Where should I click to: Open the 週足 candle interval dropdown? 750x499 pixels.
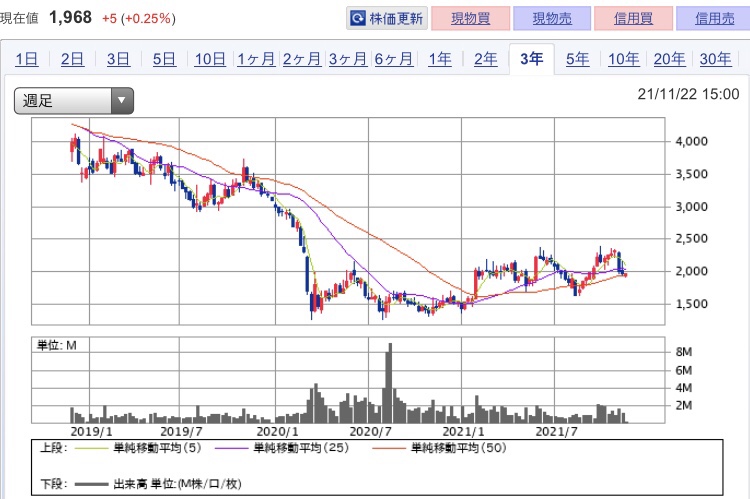(x=74, y=101)
